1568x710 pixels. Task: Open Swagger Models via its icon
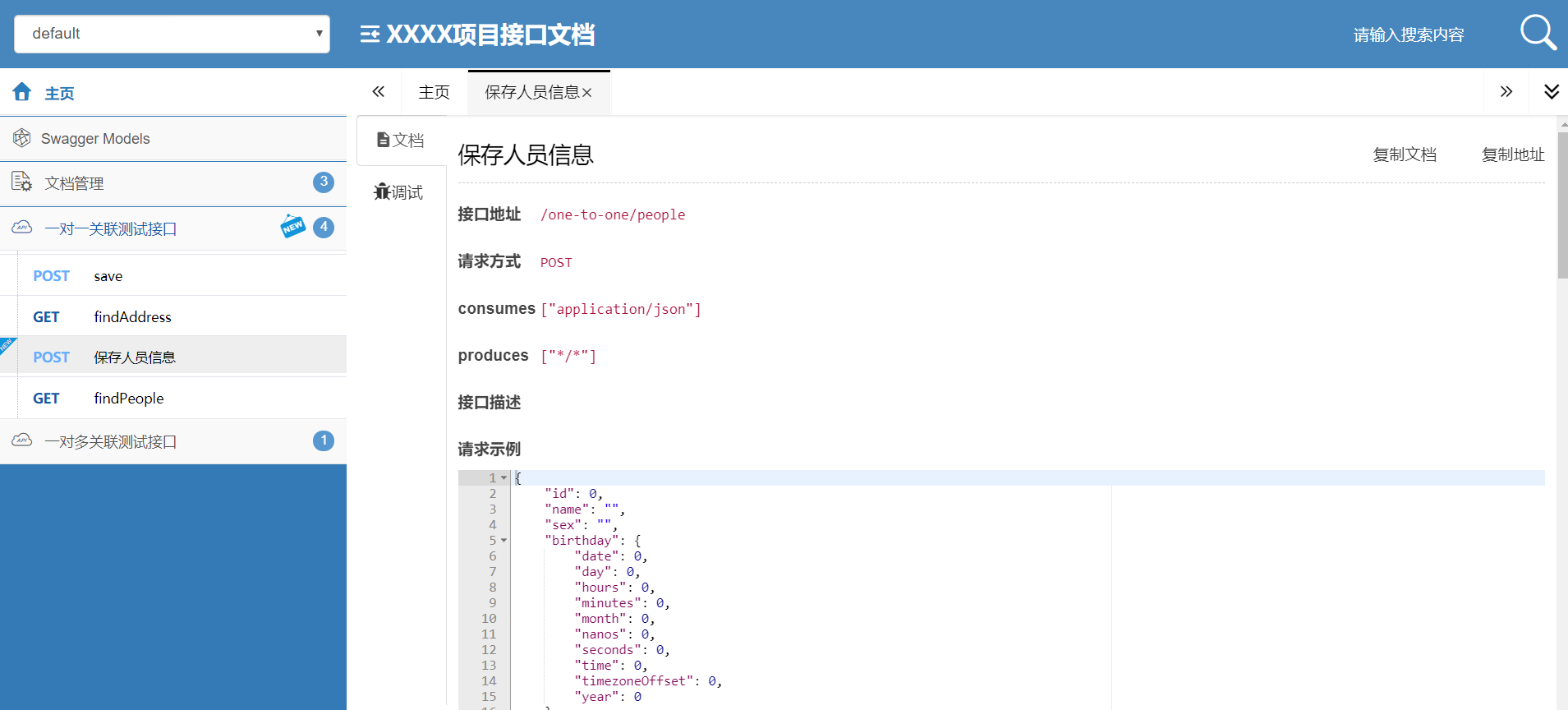(22, 138)
